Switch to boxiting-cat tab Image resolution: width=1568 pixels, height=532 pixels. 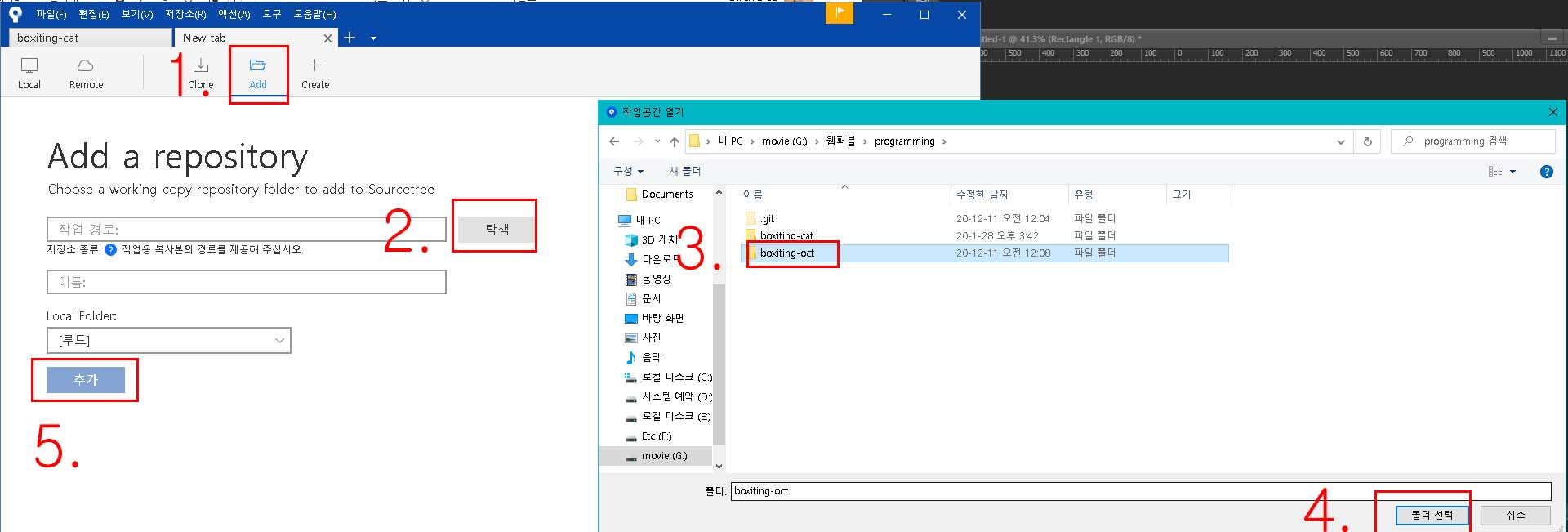[90, 38]
